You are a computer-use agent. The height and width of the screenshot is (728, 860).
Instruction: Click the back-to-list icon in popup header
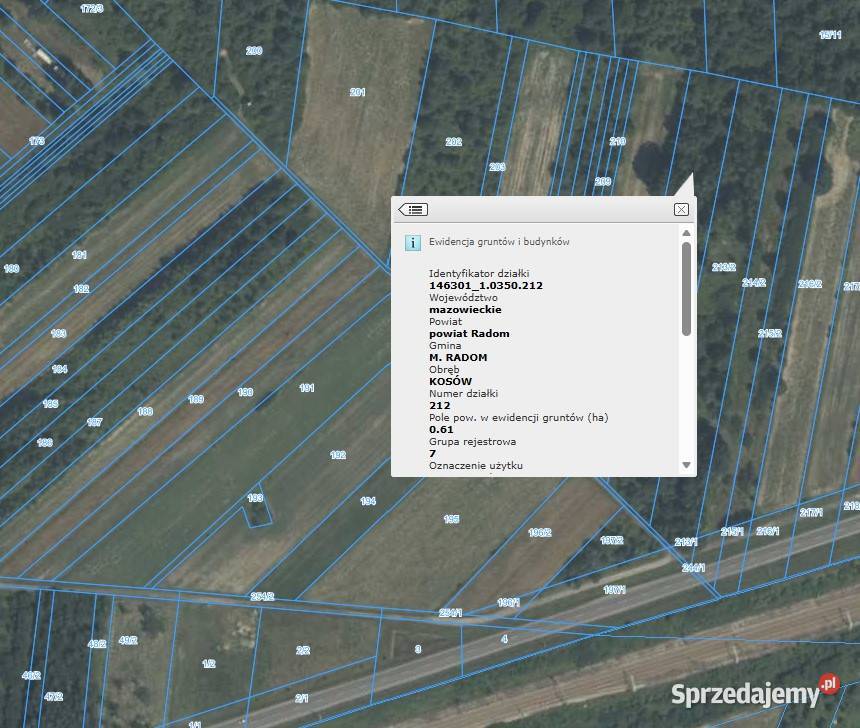point(413,209)
